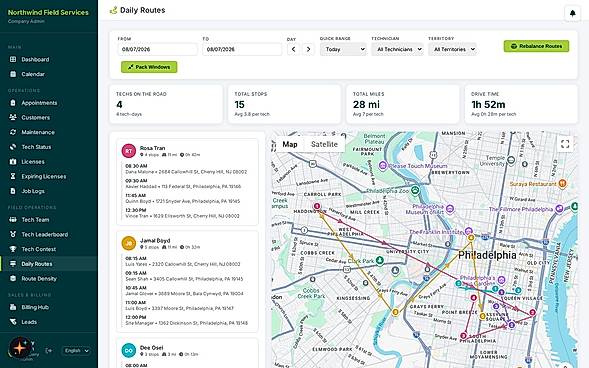Open the notifications bell icon
Viewport: 589px width, 368px height.
(x=572, y=14)
